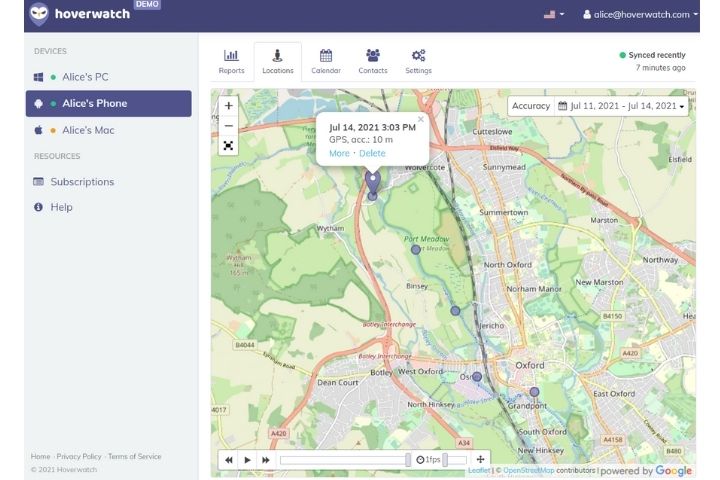Click the Oxford label on the map
This screenshot has height=480, width=720.
(530, 366)
